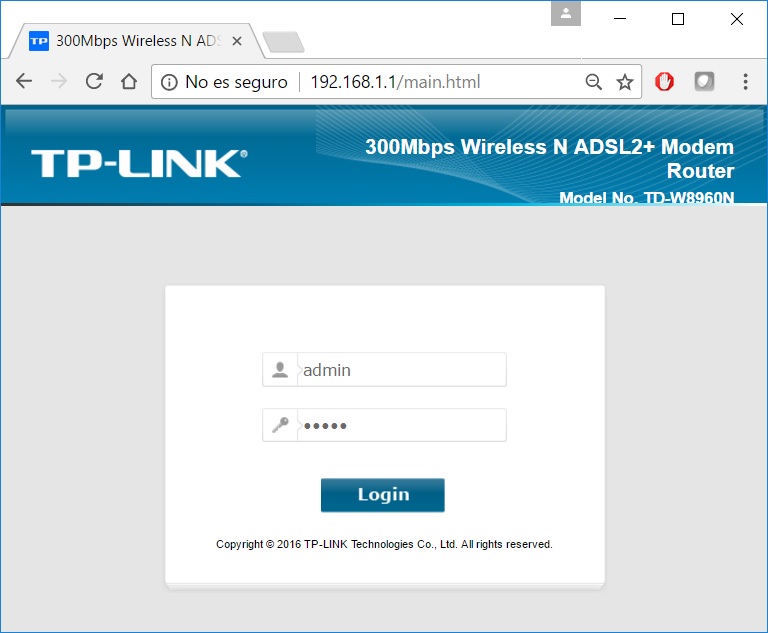Click the 'No es seguro' security label
The height and width of the screenshot is (633, 768).
point(236,82)
